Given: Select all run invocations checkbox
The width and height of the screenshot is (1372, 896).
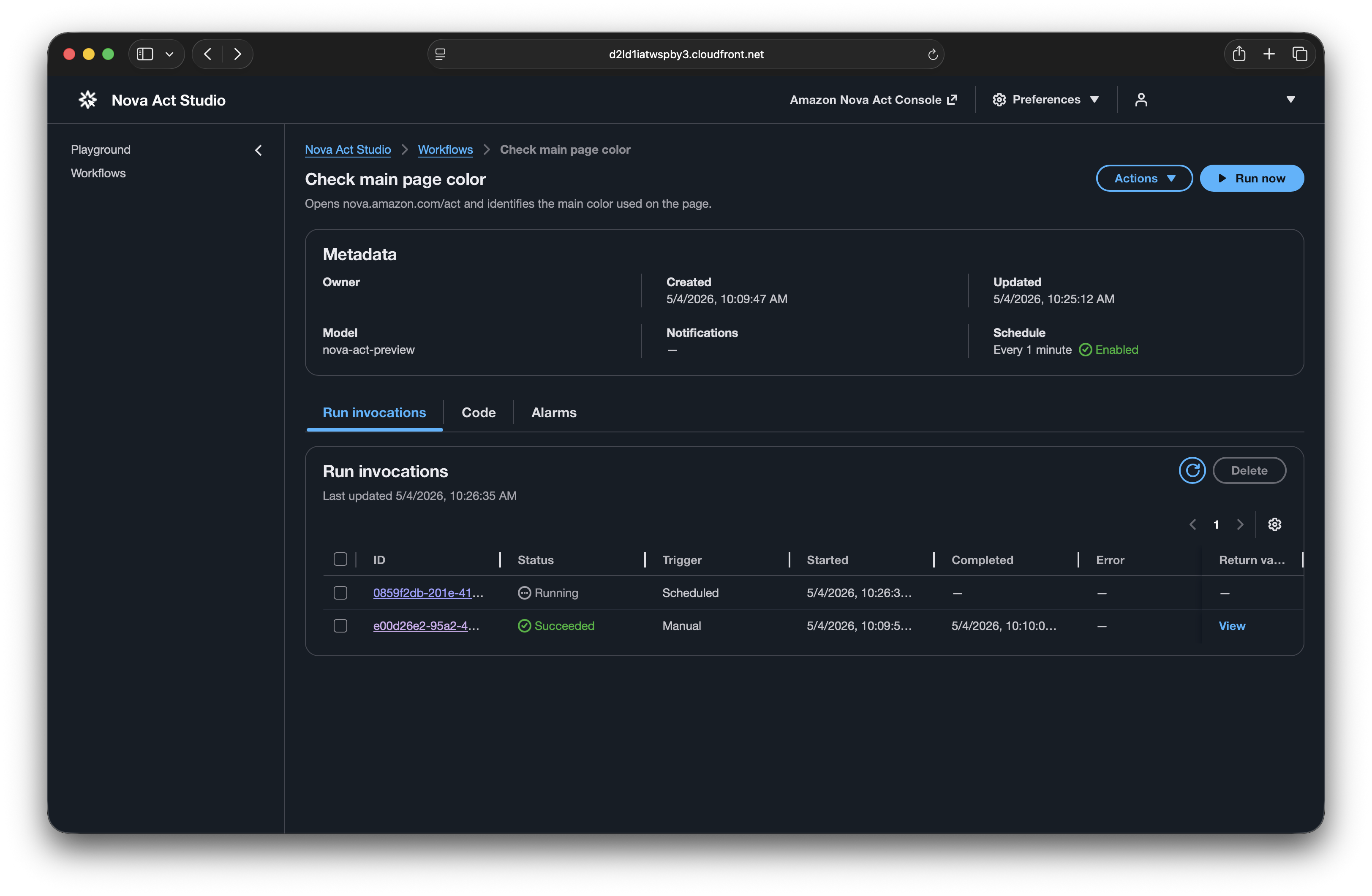Looking at the screenshot, I should (340, 559).
